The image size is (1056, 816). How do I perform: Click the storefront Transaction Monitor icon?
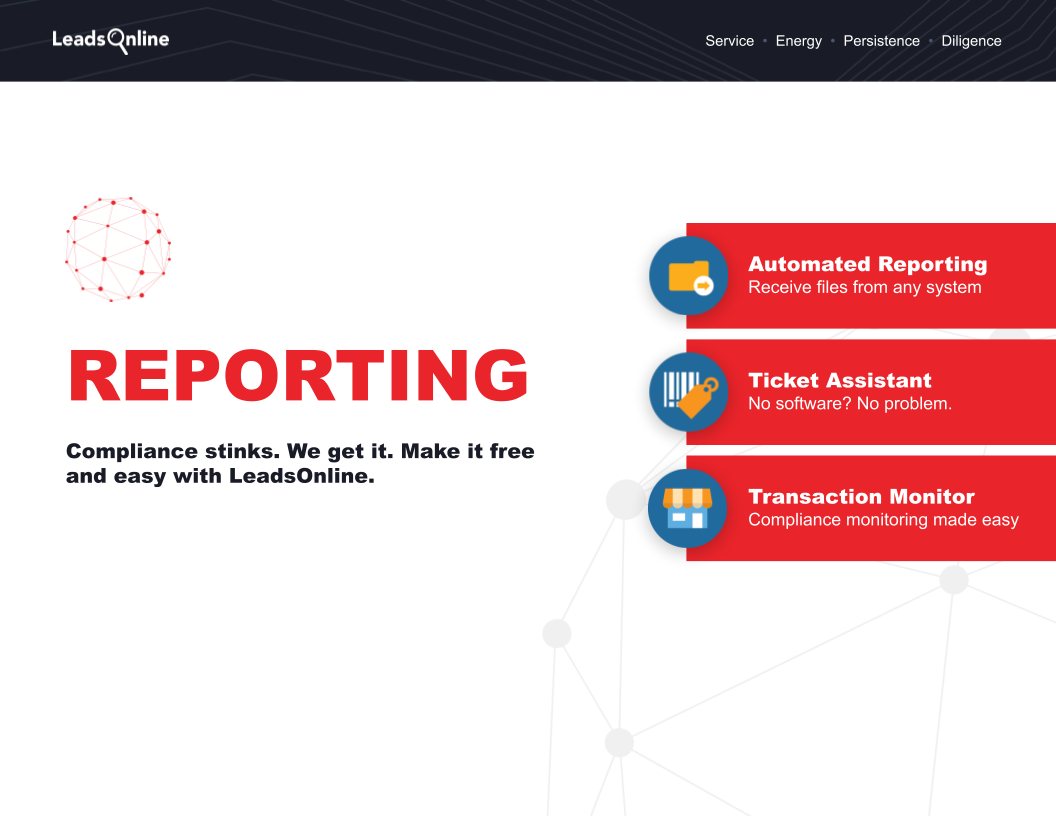coord(688,508)
